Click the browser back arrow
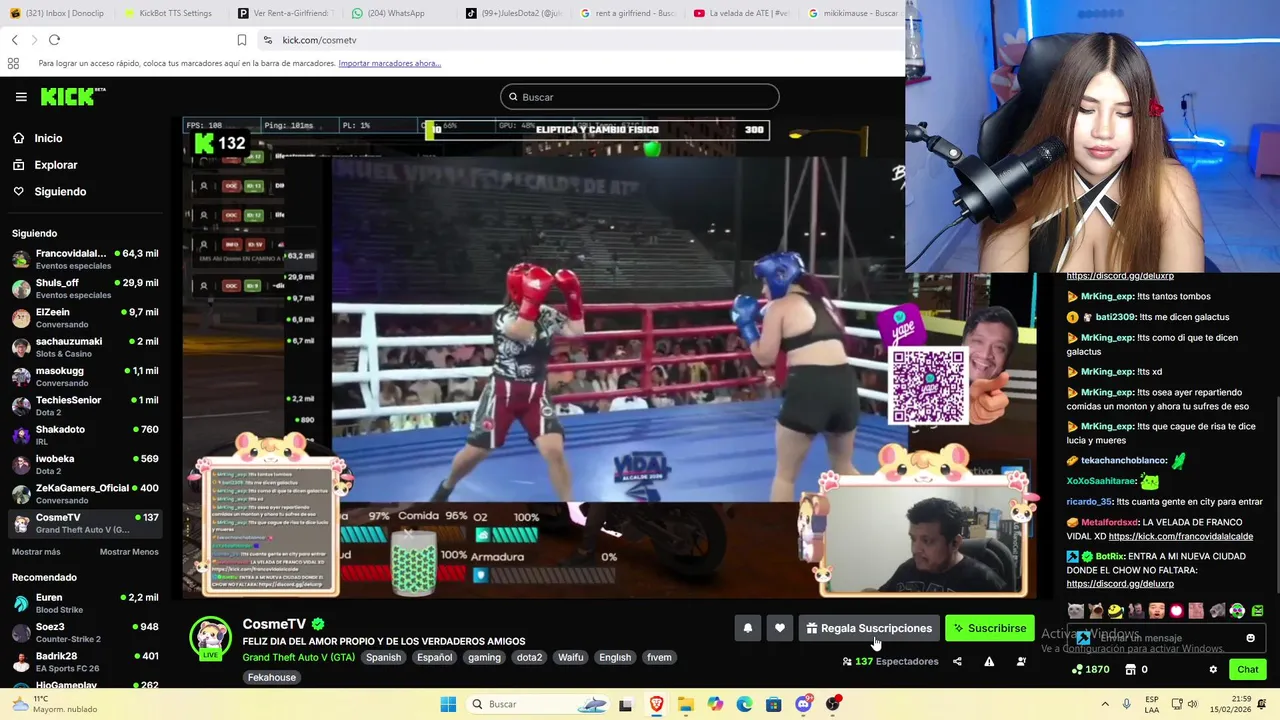Screen dimensions: 1280x720 pos(14,40)
